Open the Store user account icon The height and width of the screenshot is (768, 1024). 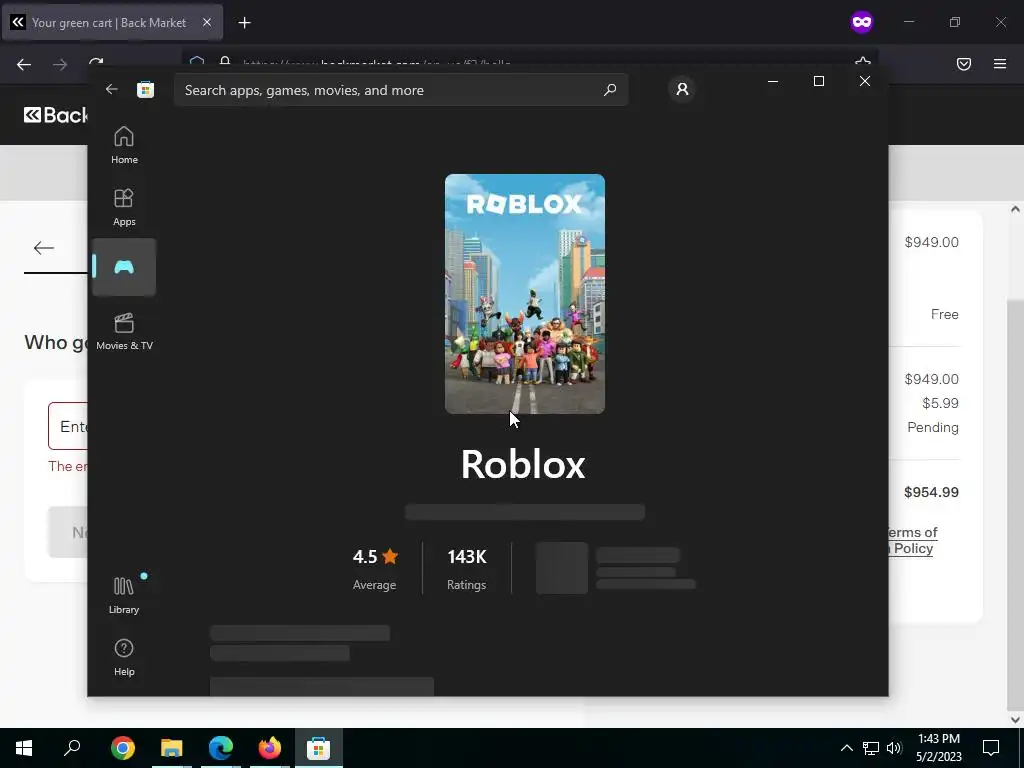(682, 89)
